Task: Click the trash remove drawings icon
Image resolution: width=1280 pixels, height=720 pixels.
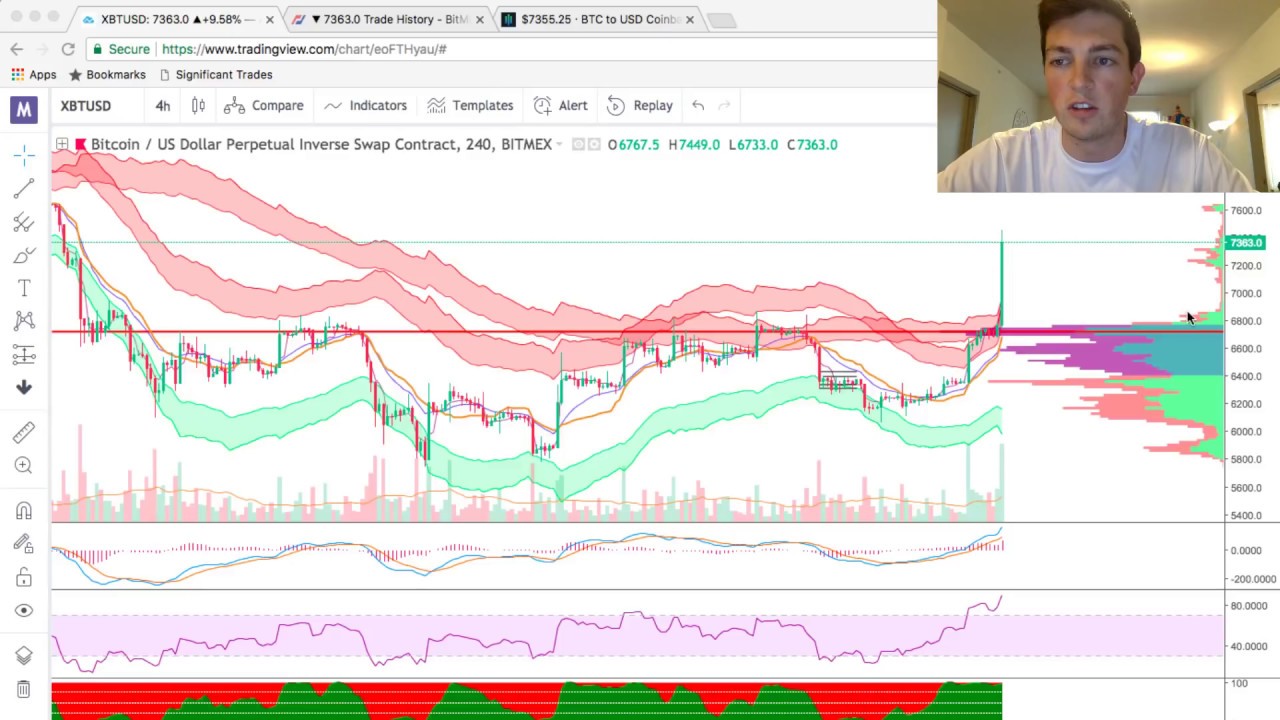Action: [24, 689]
